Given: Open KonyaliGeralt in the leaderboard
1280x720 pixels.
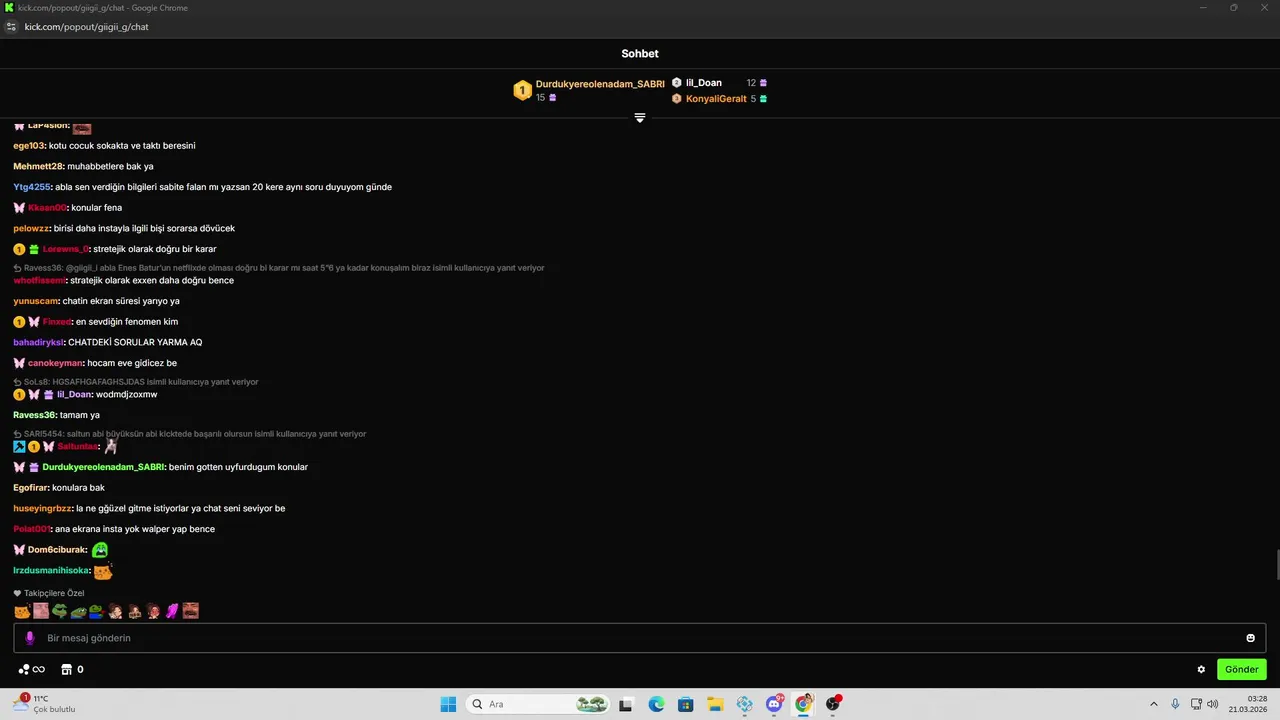Looking at the screenshot, I should (x=716, y=99).
